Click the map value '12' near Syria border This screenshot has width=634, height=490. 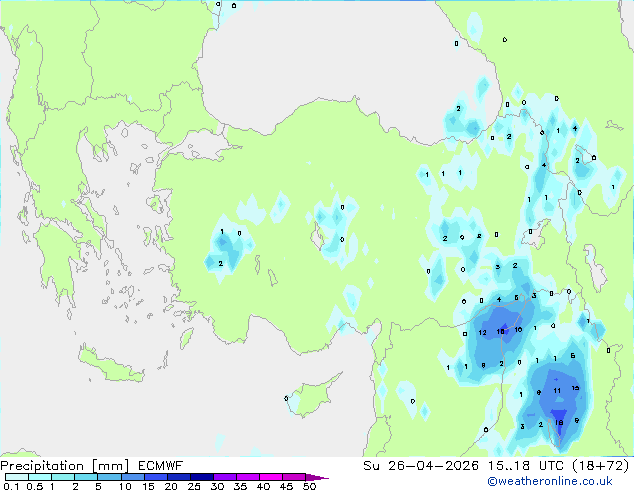482,333
